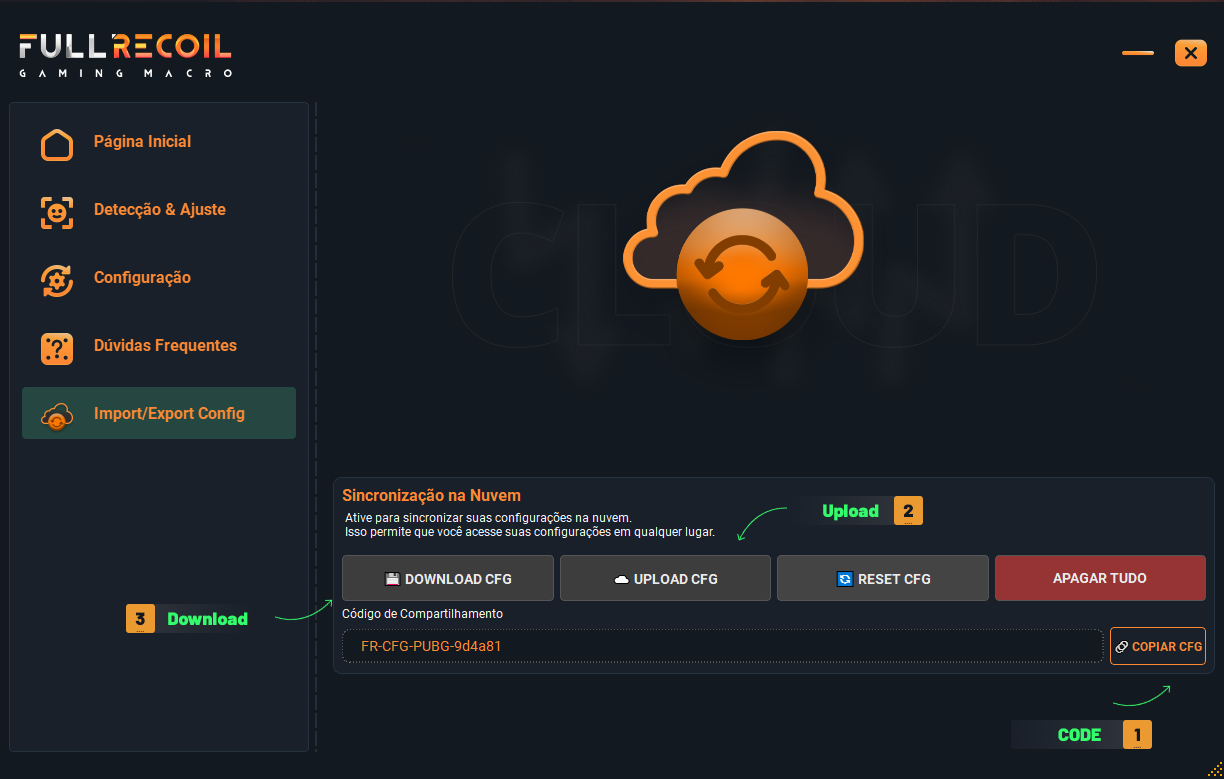
Task: Click the refresh icon on Reset CFG
Action: [845, 579]
